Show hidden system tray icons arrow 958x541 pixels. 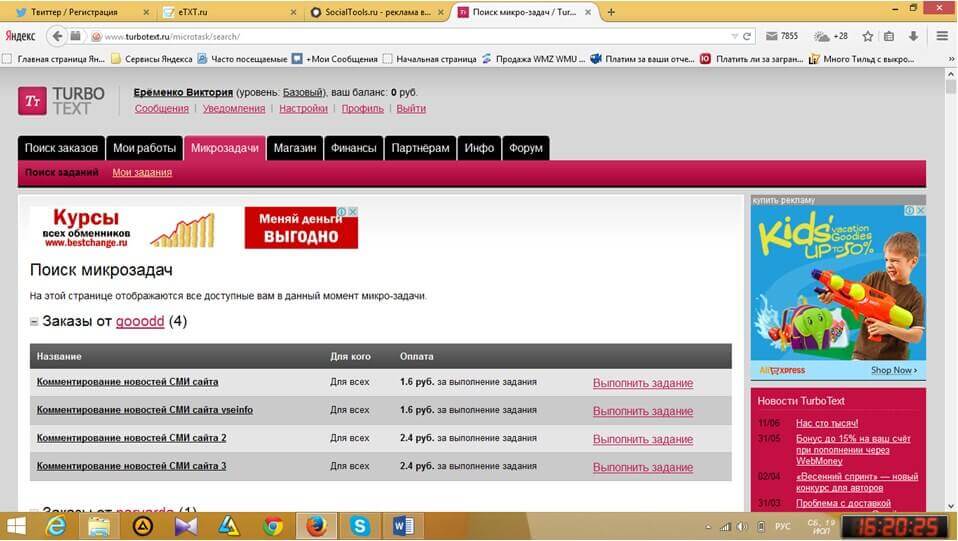(708, 526)
